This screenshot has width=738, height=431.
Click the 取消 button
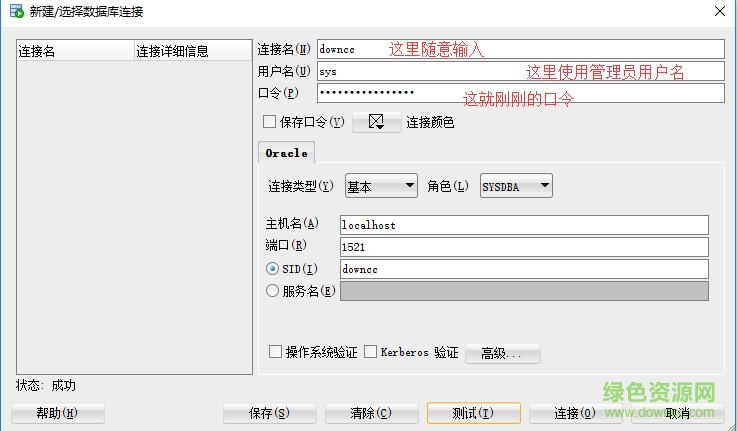point(678,413)
